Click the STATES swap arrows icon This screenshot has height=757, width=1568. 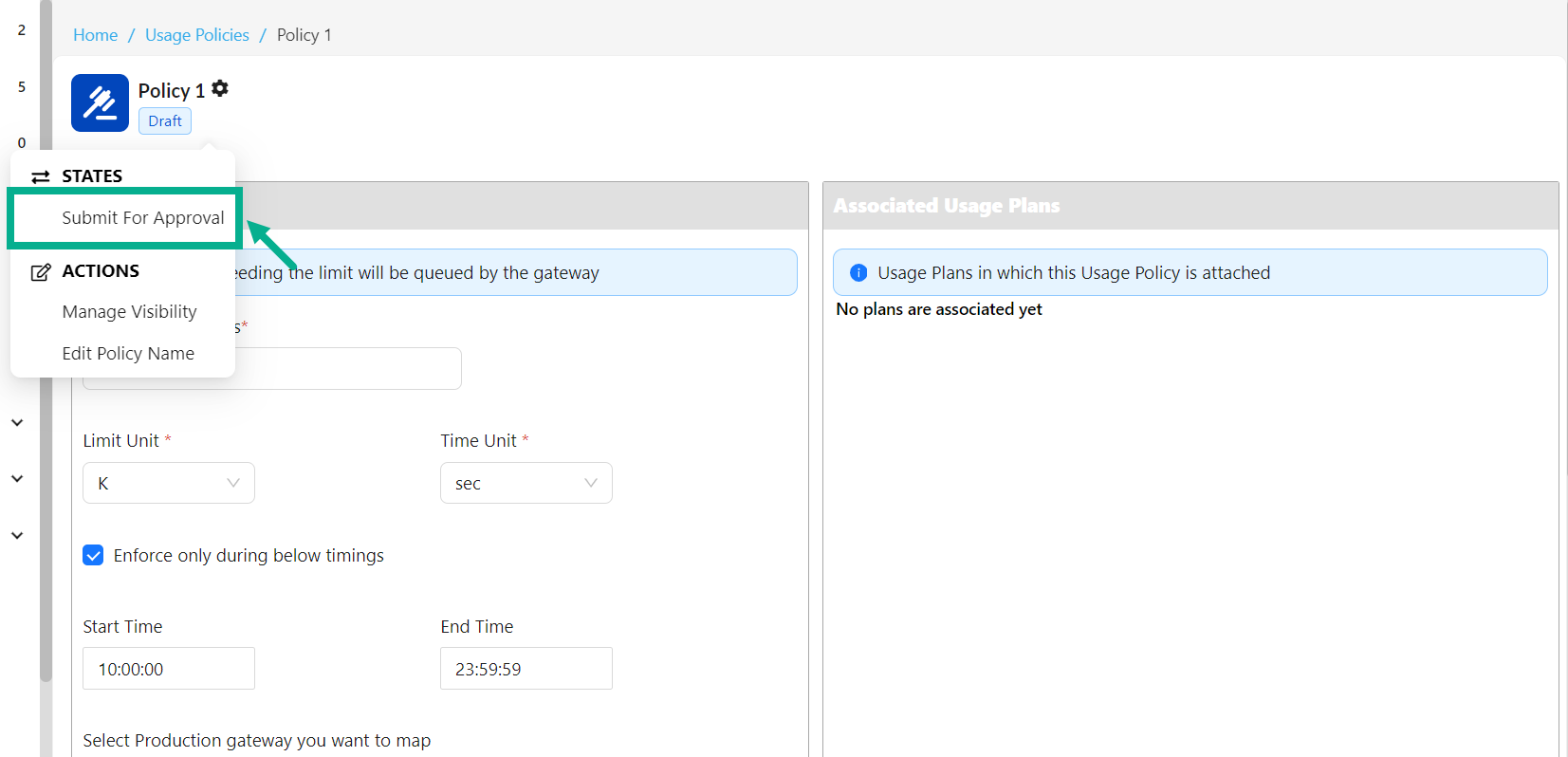pos(40,177)
